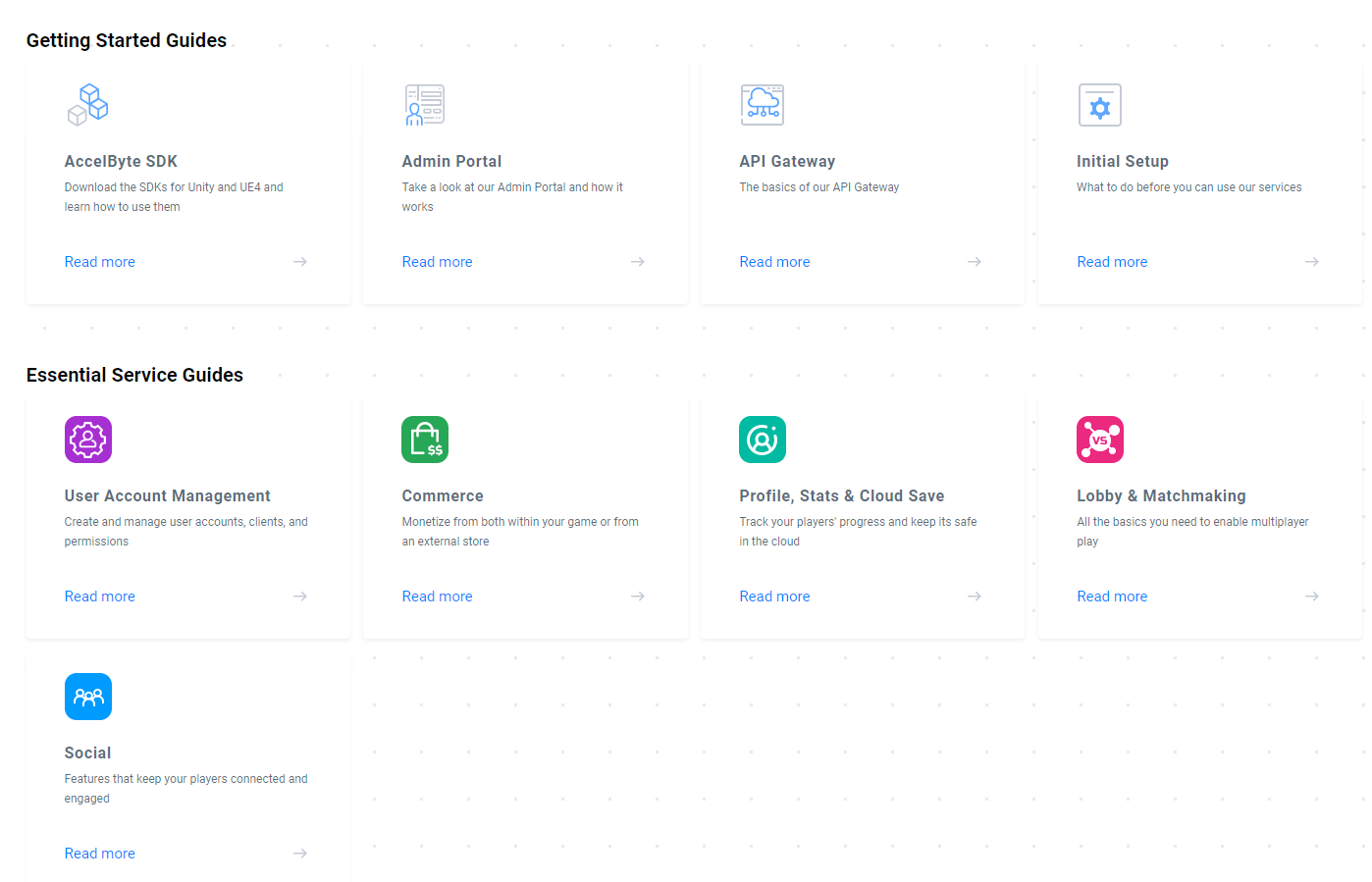
Task: Click the arrow in the AccelByte SDK card
Action: [x=300, y=262]
